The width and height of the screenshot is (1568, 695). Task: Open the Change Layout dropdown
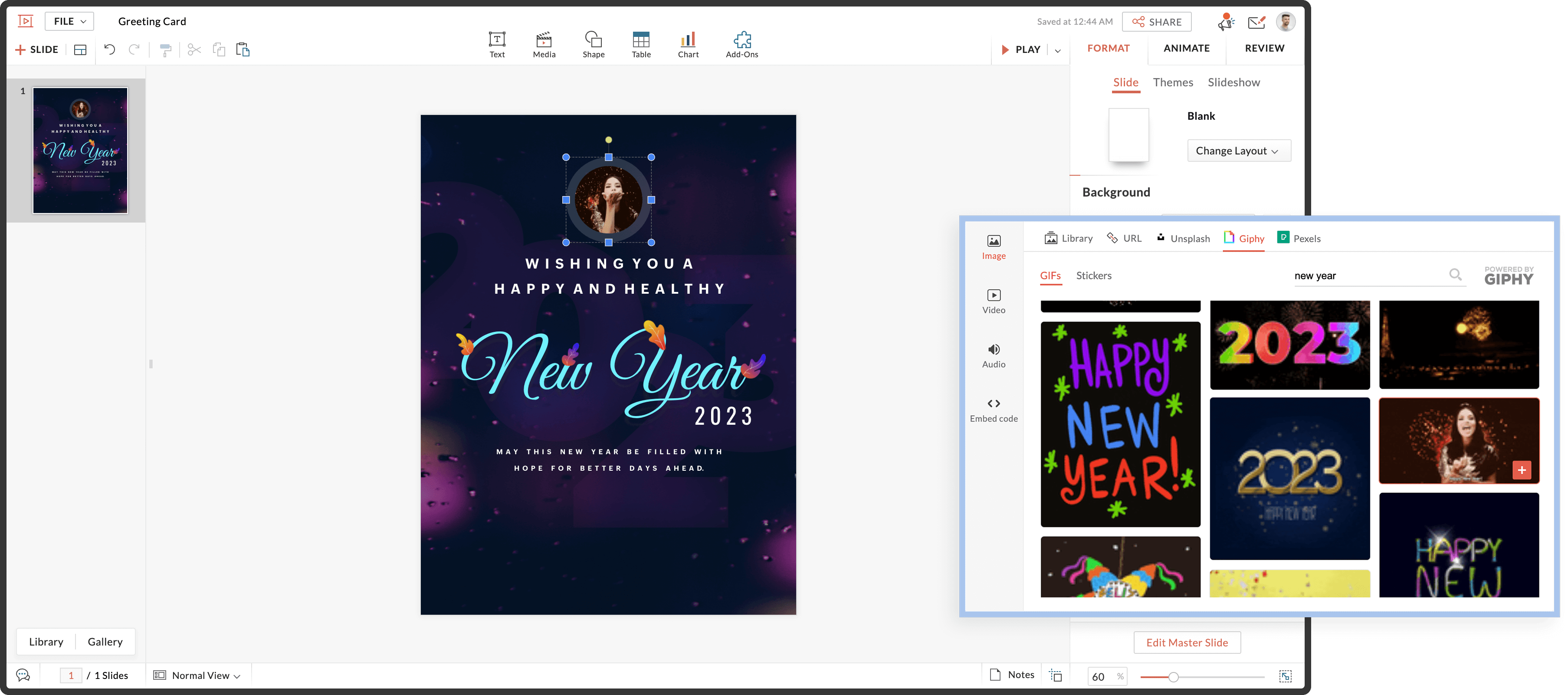point(1239,150)
